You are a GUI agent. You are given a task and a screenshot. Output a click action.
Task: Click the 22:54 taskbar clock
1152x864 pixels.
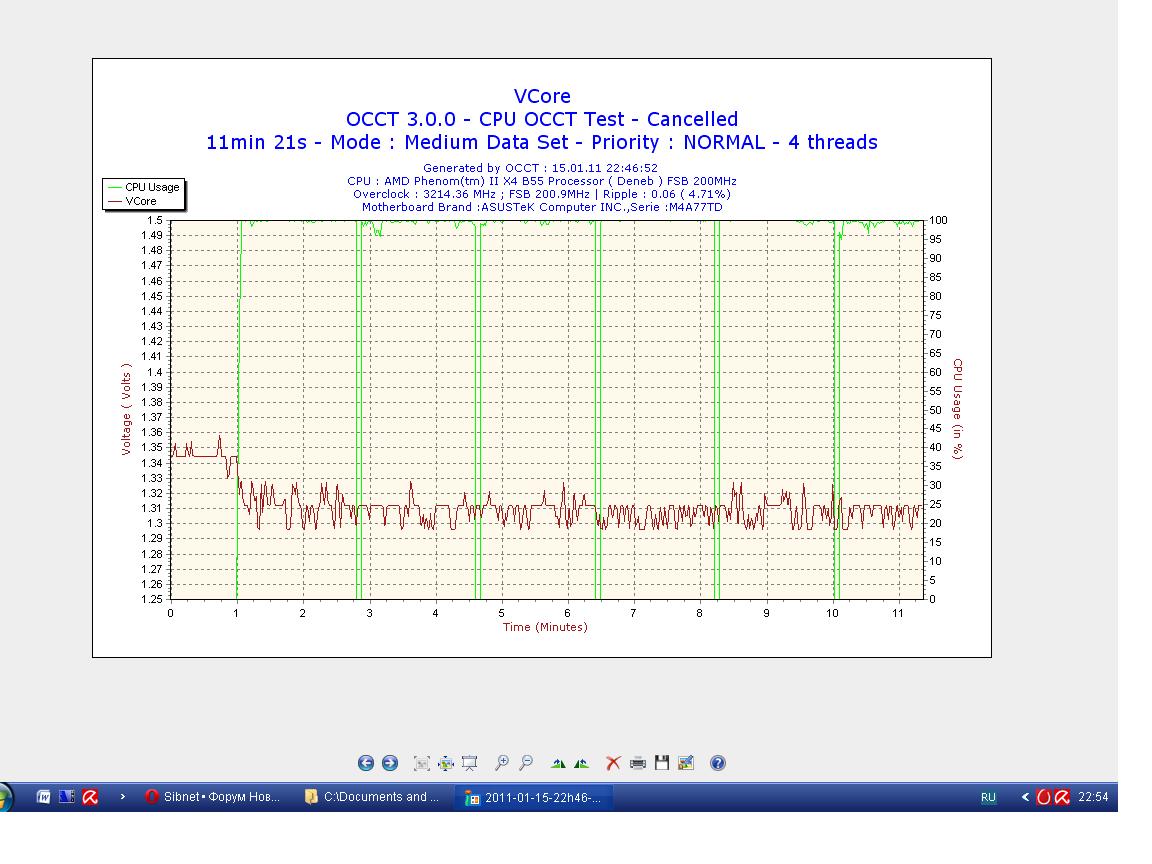click(x=1093, y=797)
